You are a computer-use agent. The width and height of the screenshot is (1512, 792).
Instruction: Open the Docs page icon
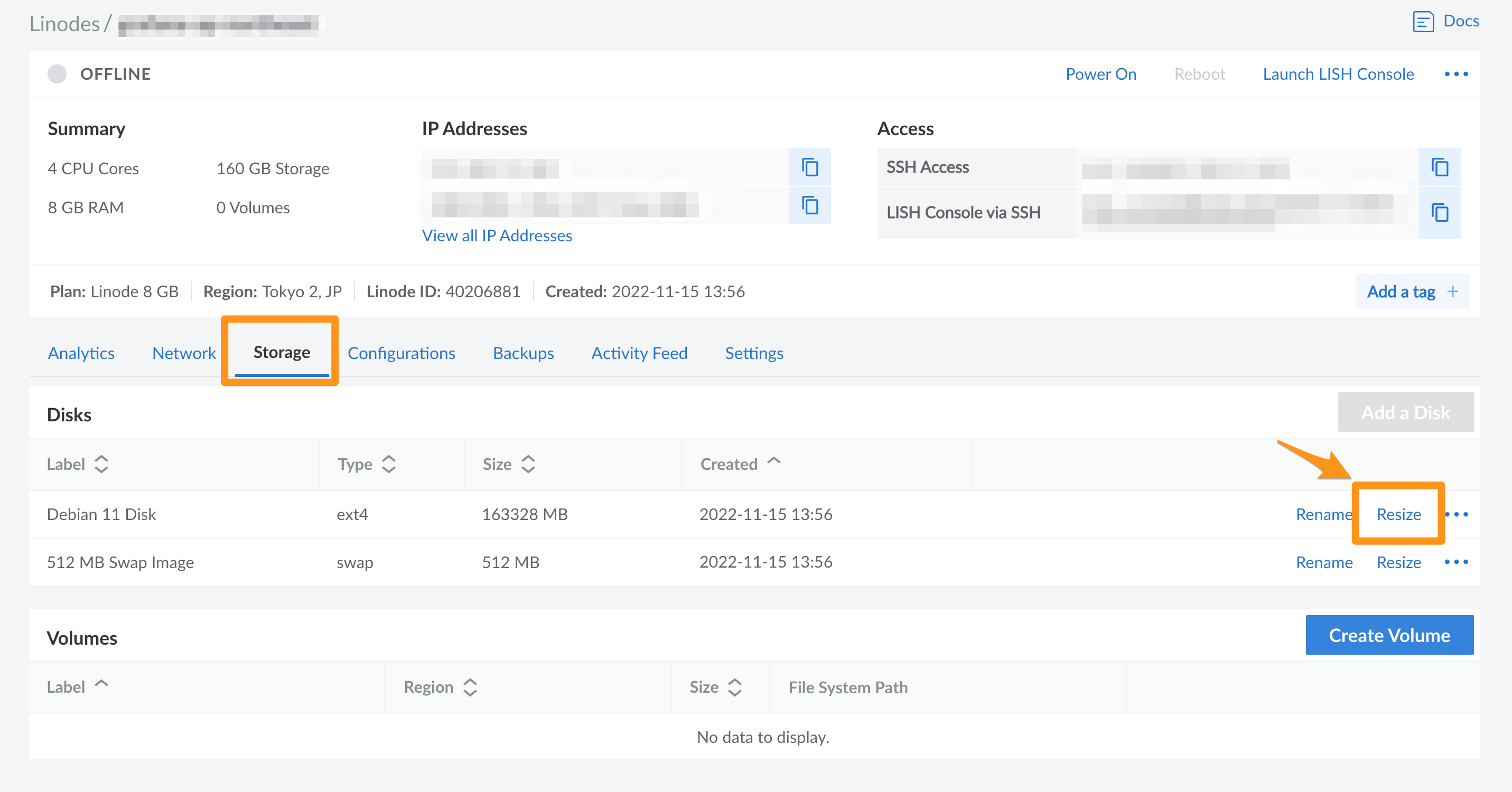click(1423, 22)
